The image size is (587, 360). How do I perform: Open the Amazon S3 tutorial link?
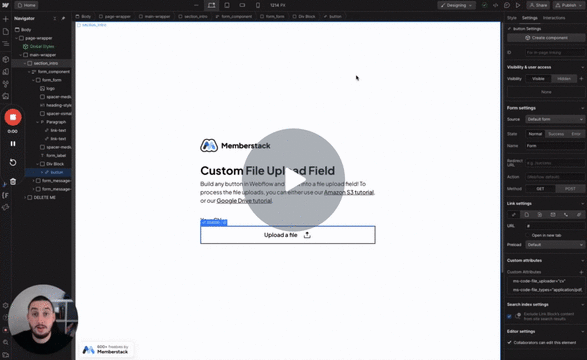pyautogui.click(x=349, y=192)
